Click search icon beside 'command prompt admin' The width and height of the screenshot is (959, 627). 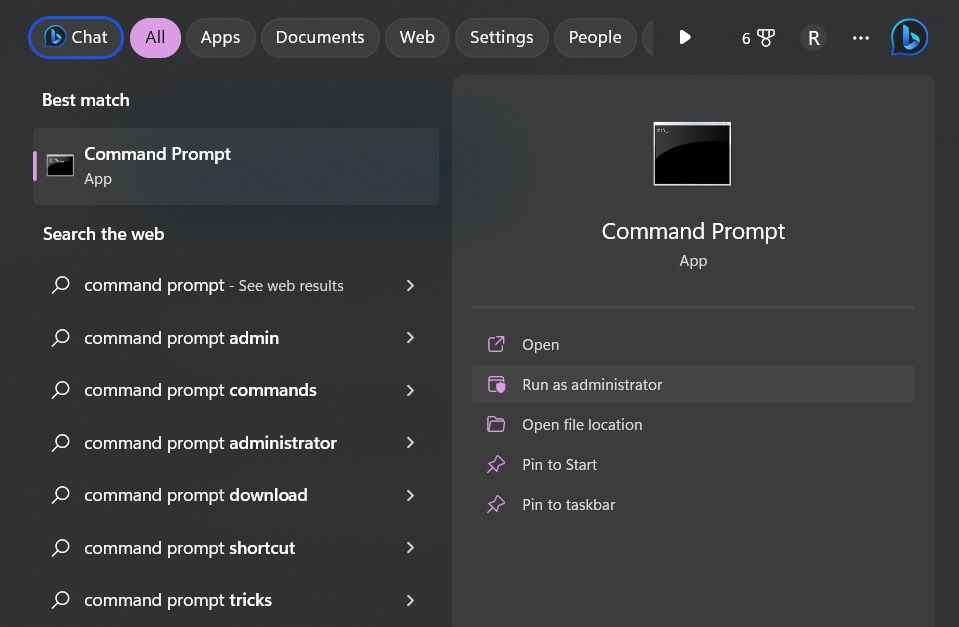[61, 338]
